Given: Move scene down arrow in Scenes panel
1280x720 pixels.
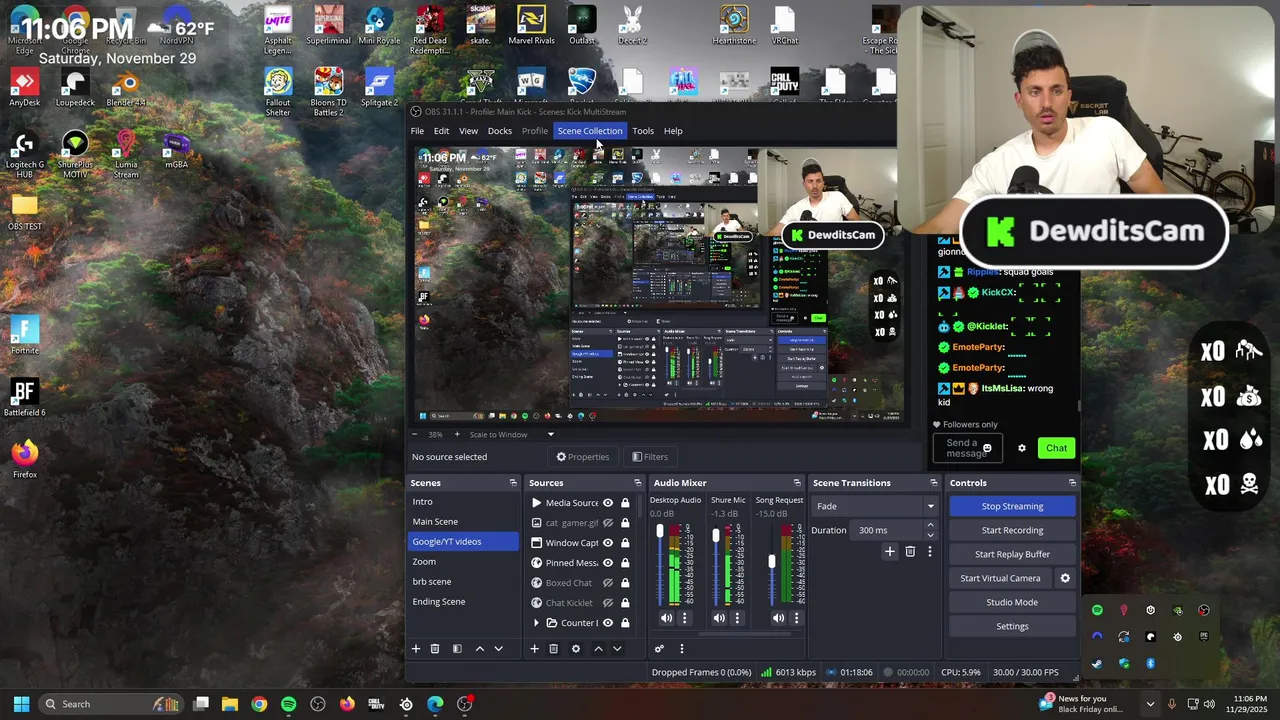Looking at the screenshot, I should tap(498, 649).
